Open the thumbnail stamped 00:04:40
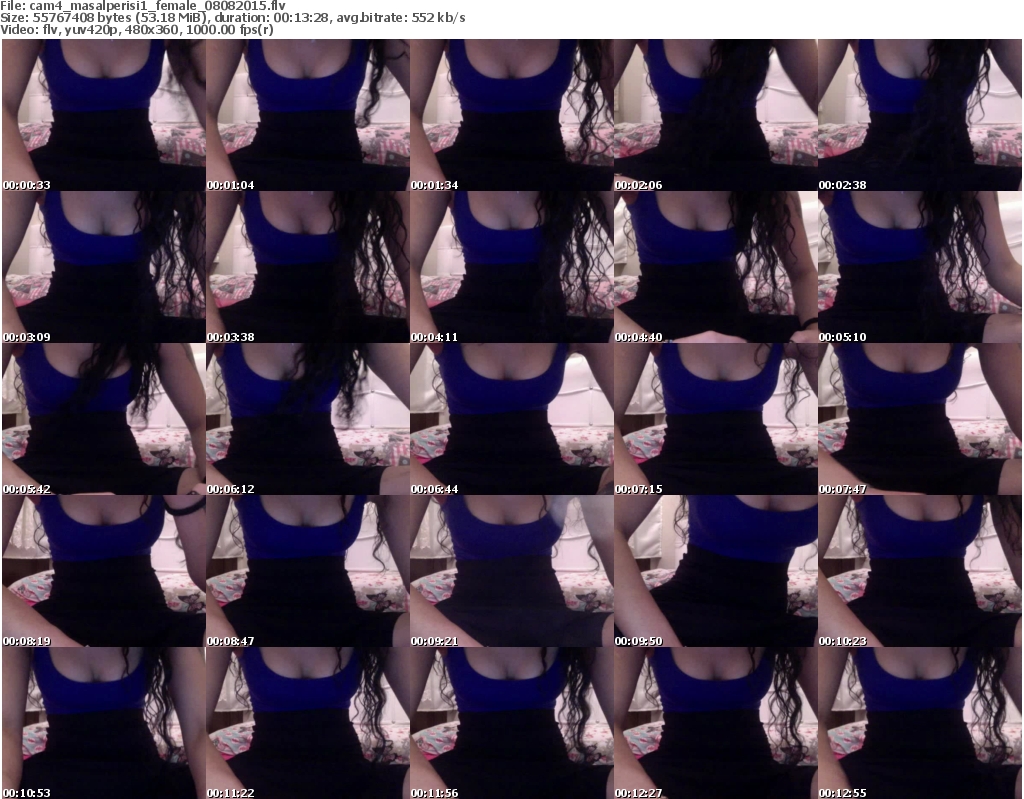Image resolution: width=1024 pixels, height=799 pixels. tap(716, 267)
